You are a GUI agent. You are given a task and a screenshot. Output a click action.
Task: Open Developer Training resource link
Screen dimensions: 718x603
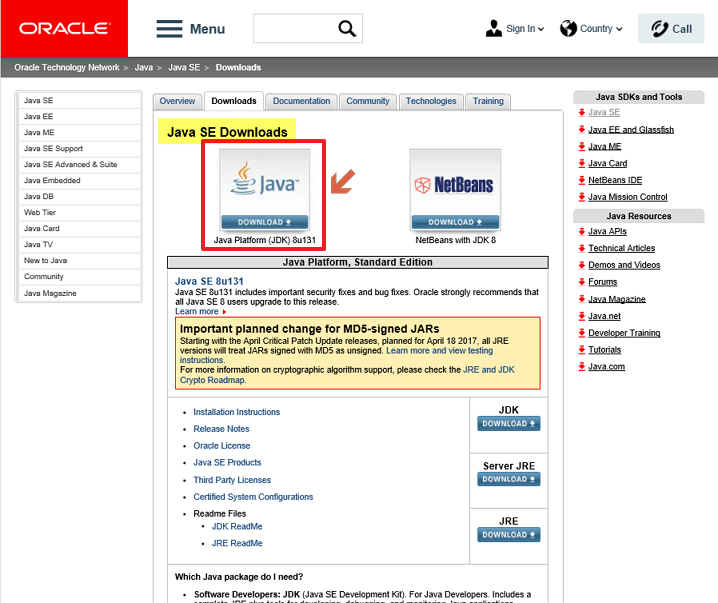624,333
